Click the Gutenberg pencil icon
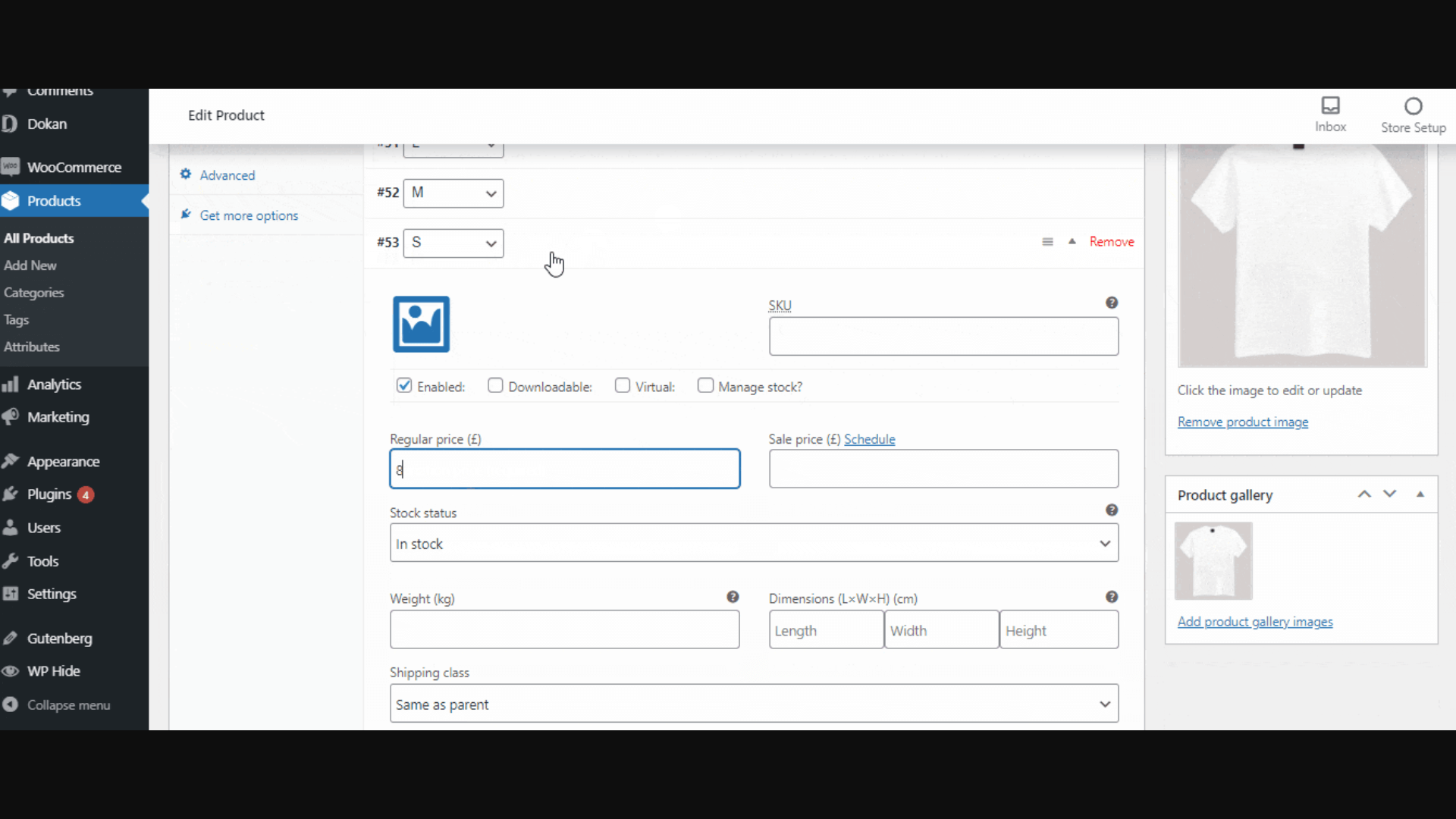1456x819 pixels. point(10,639)
